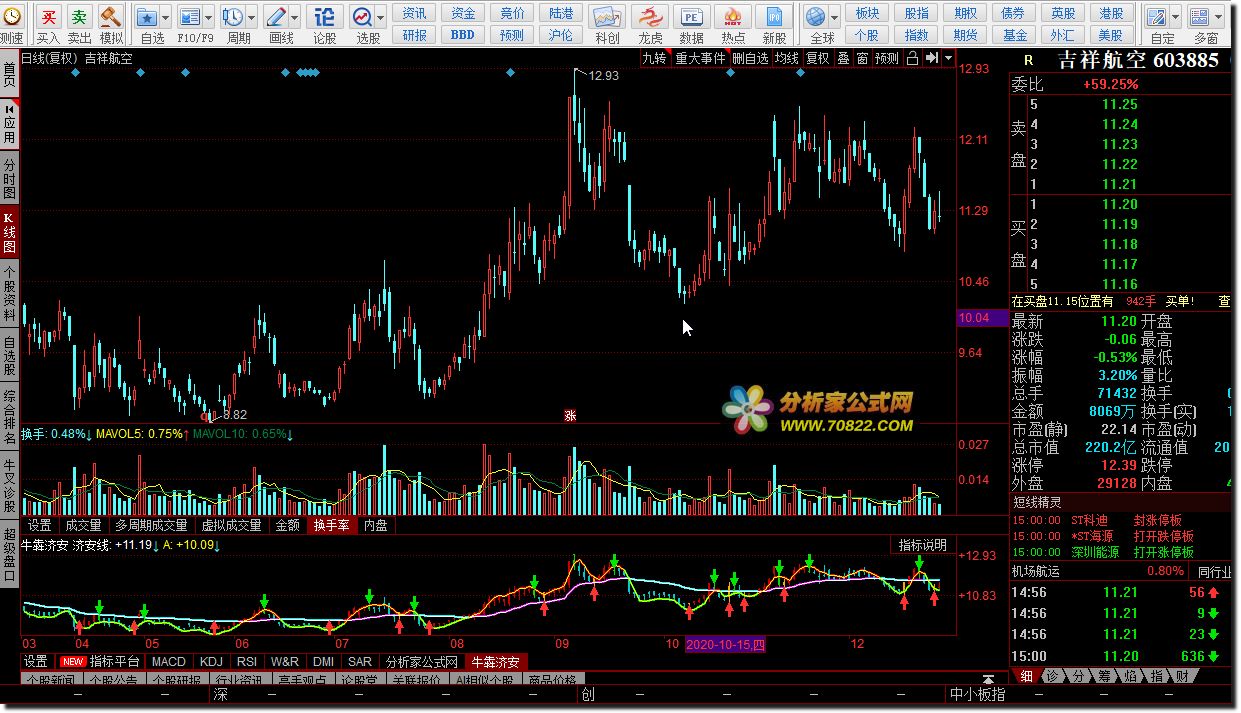Expand the 周期 dropdown arrow

click(251, 17)
